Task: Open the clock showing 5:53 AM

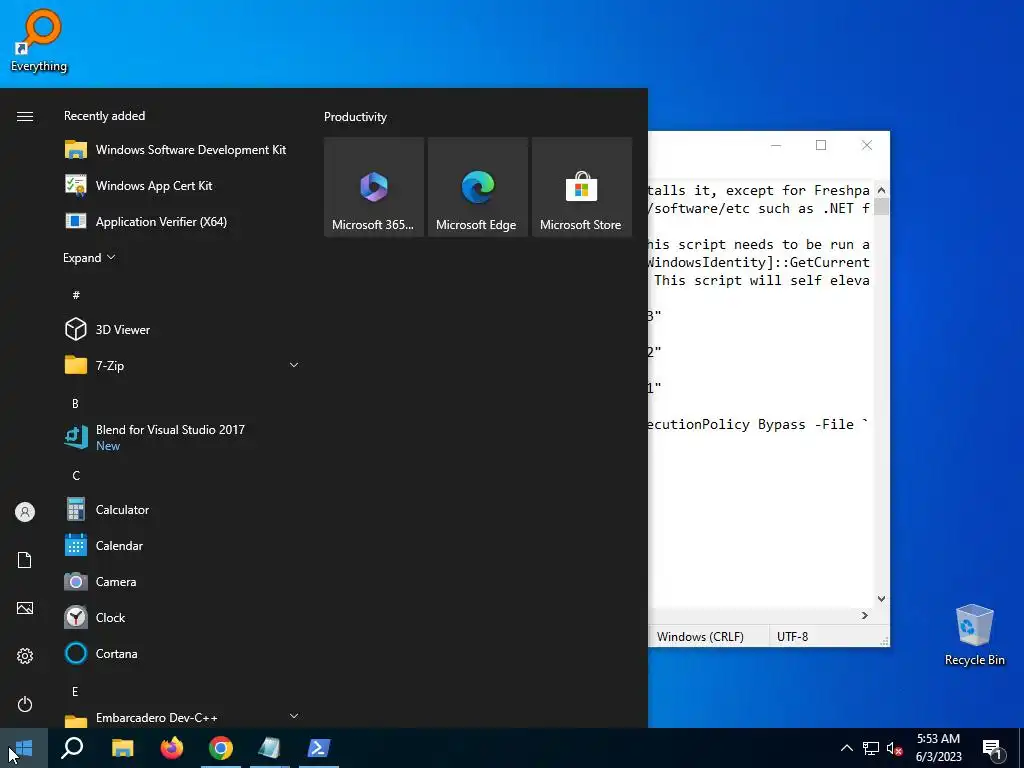Action: [938, 748]
